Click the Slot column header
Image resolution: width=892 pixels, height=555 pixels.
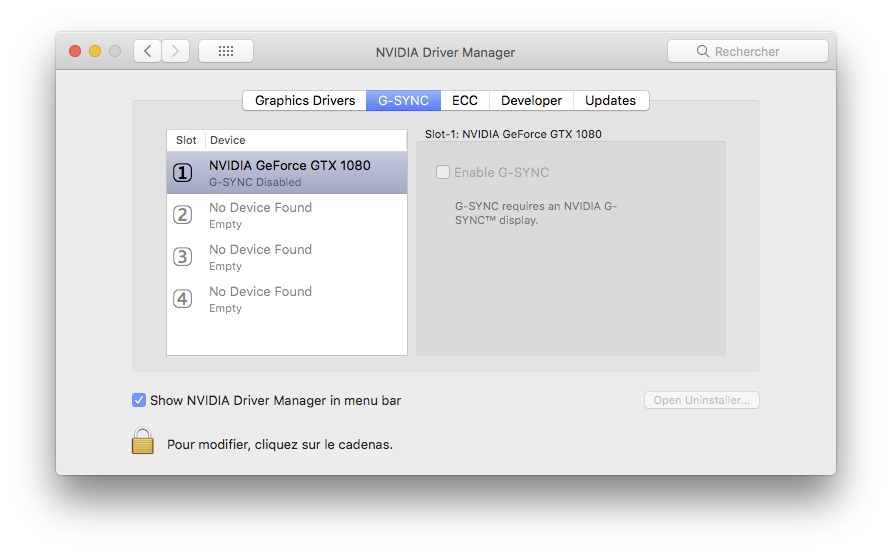coord(186,140)
